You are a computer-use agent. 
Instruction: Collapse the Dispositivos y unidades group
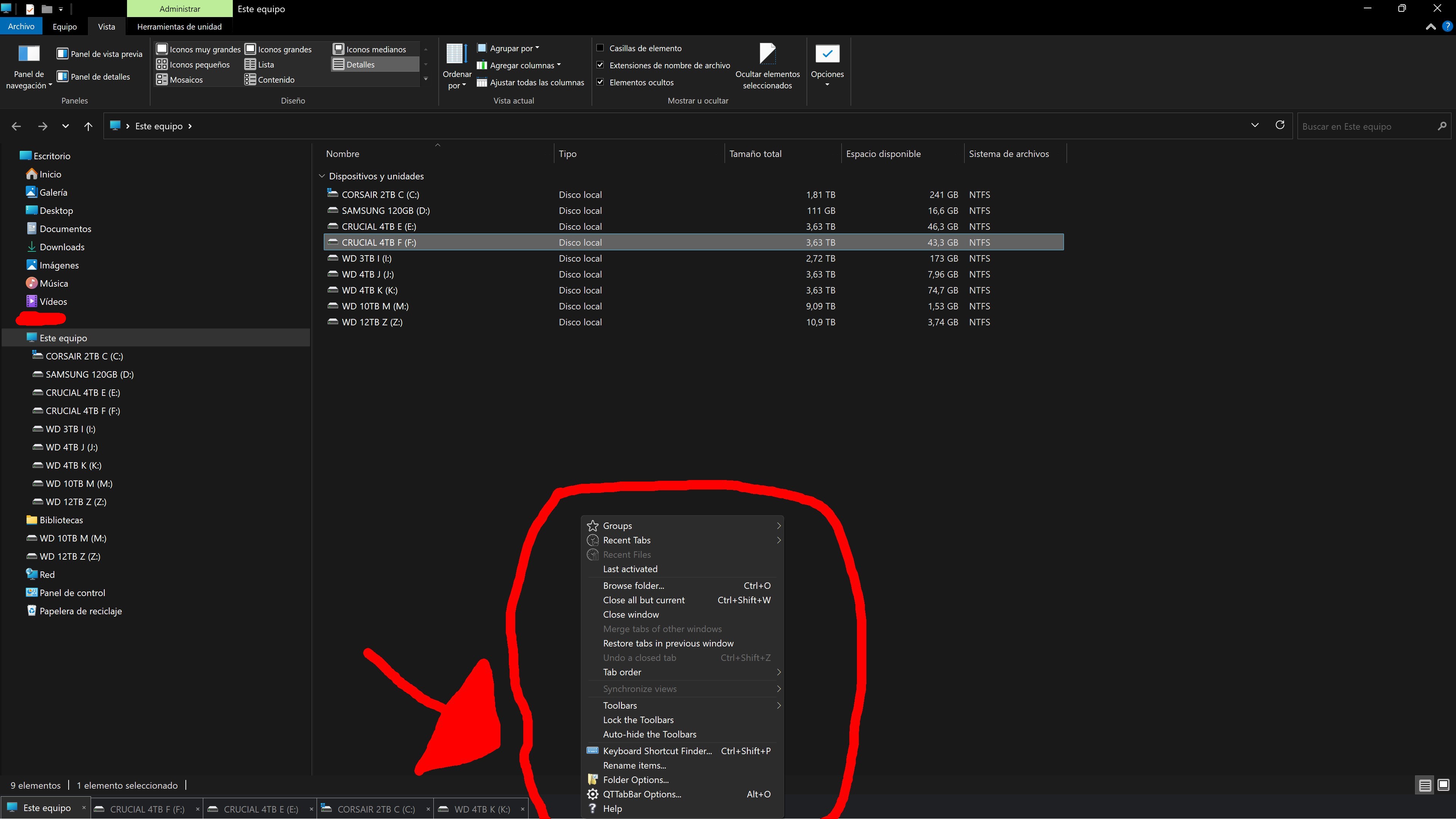point(322,176)
